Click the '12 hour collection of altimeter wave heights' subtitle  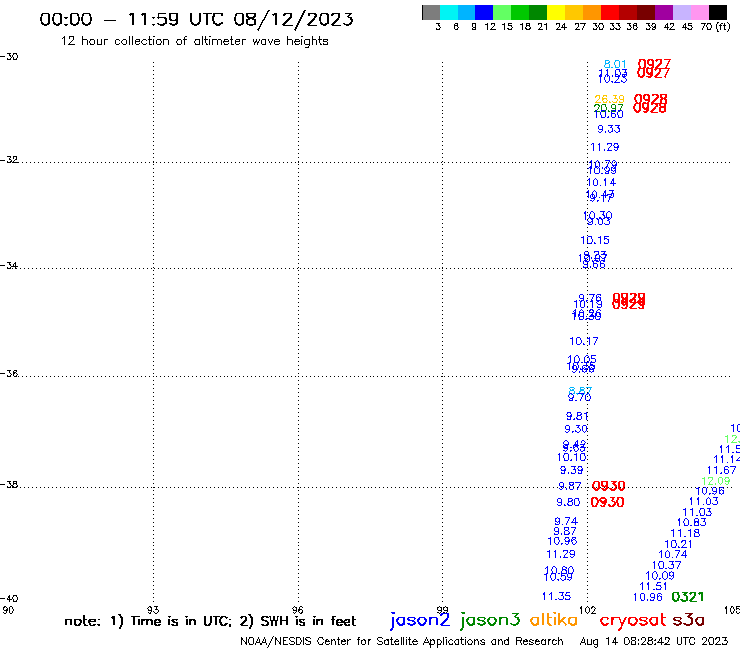(x=194, y=41)
